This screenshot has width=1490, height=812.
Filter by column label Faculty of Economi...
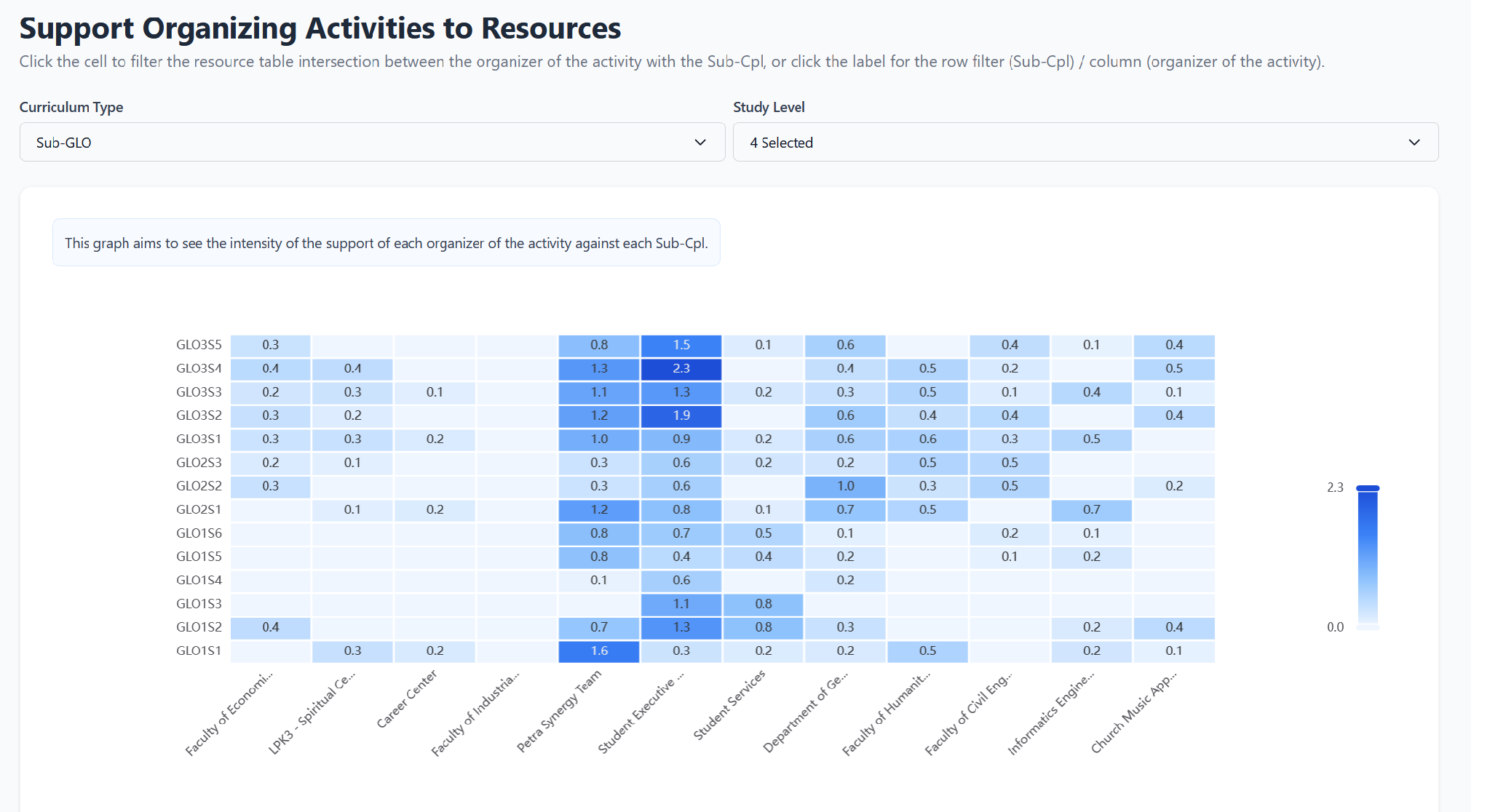click(229, 713)
